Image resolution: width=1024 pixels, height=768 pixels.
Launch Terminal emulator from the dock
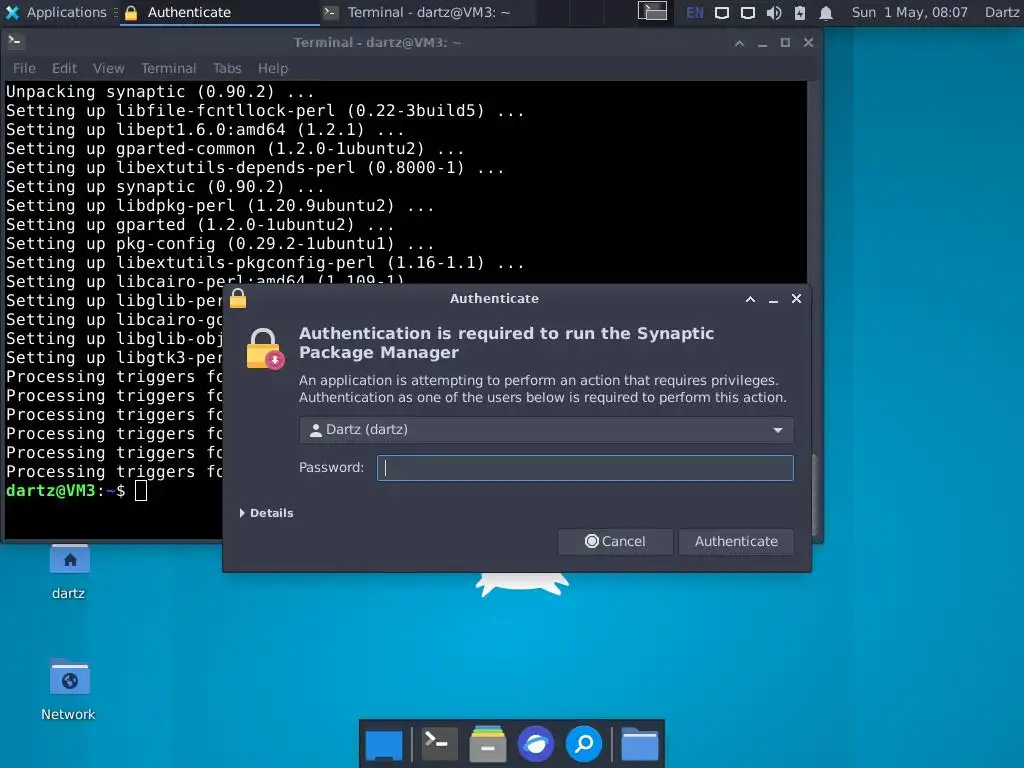[x=439, y=744]
